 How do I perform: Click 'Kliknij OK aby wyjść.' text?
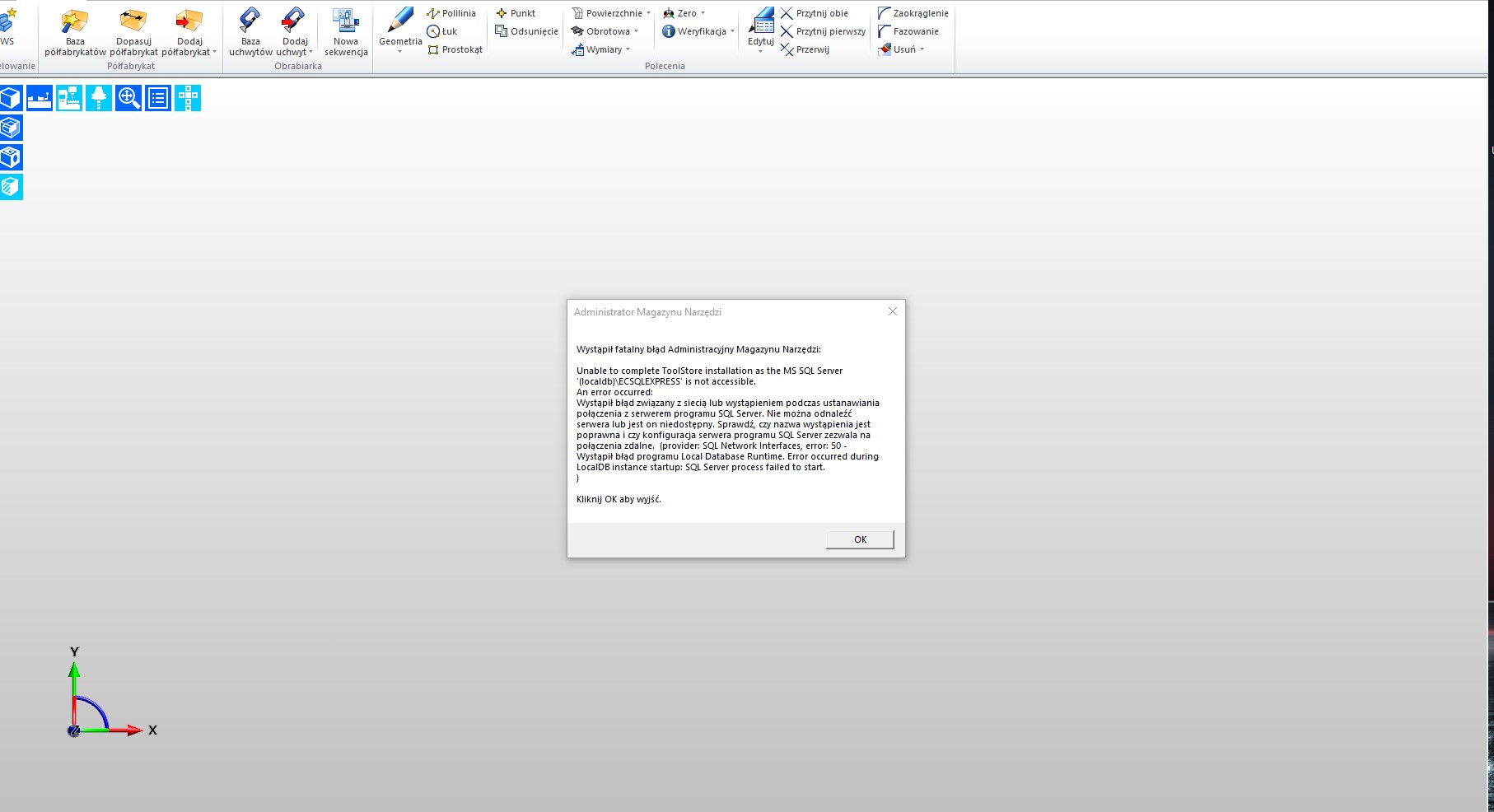point(619,499)
